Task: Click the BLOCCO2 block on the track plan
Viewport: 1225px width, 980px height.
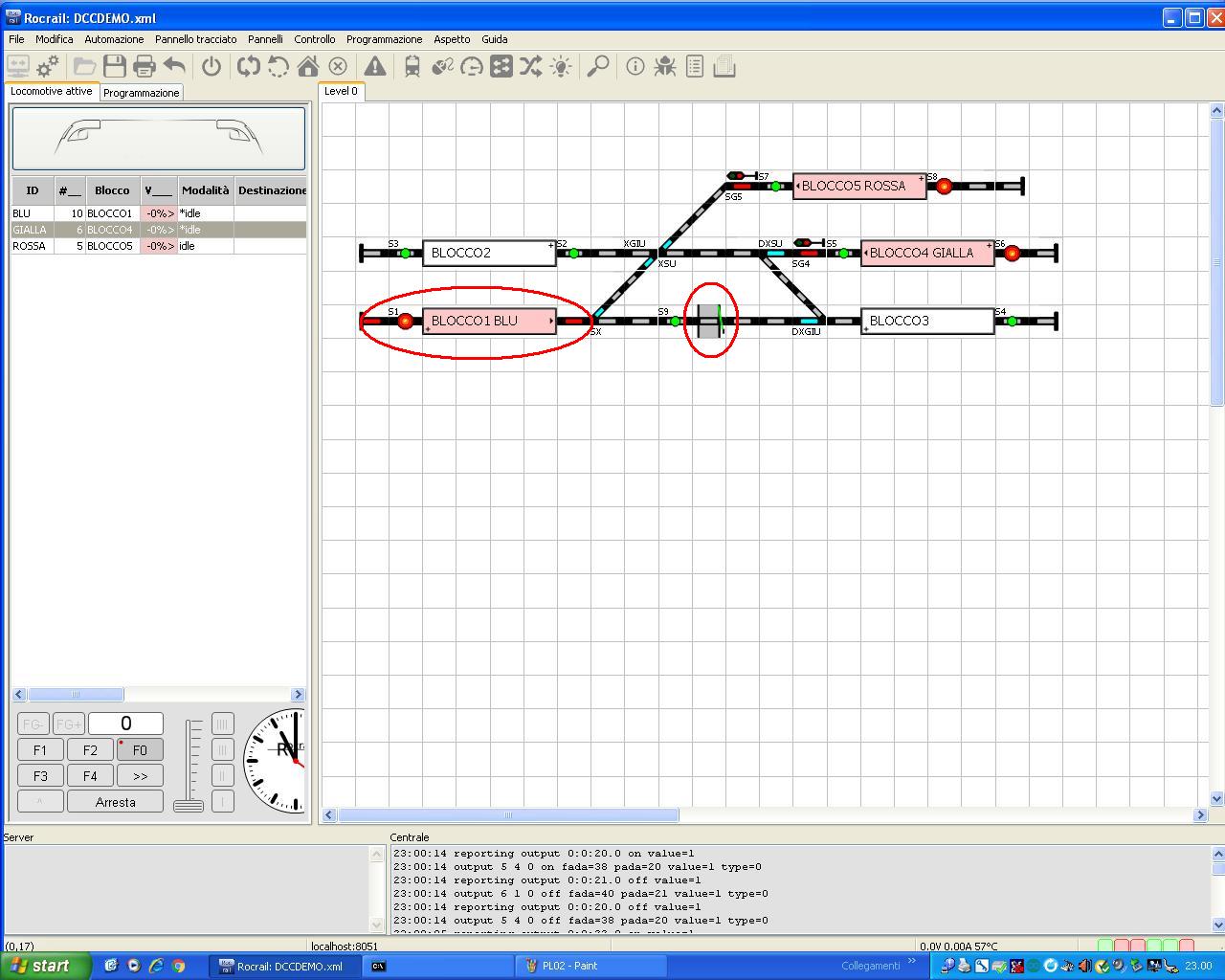Action: (x=489, y=254)
